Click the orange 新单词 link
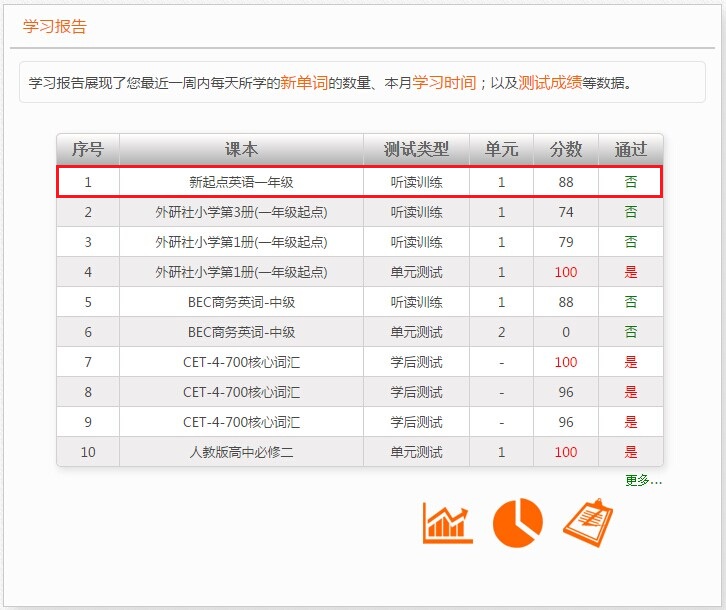The image size is (726, 610). click(304, 82)
